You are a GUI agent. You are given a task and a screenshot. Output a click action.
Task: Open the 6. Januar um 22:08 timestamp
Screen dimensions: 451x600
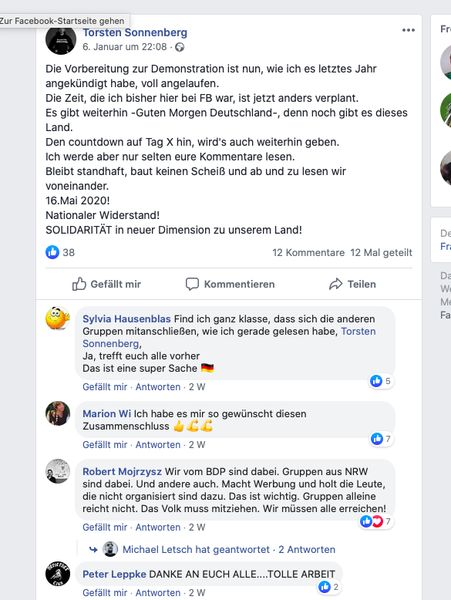tap(125, 47)
